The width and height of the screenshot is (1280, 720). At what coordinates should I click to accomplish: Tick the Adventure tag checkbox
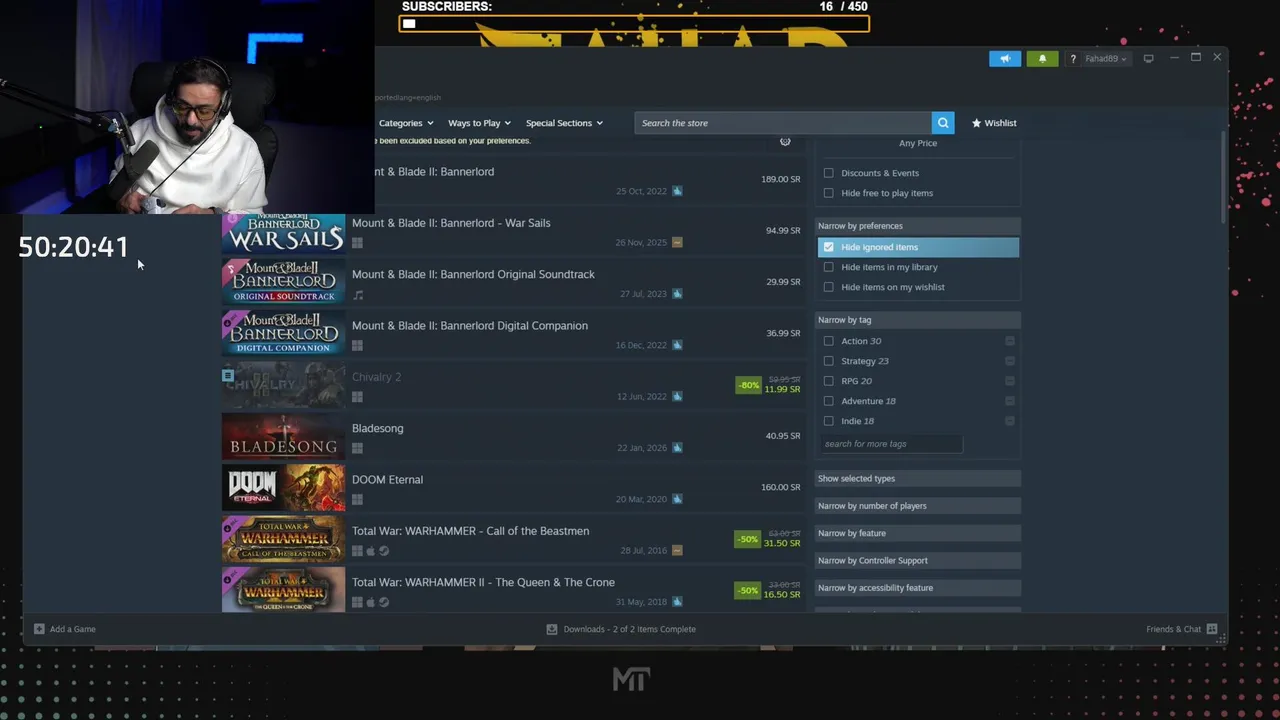click(x=828, y=401)
